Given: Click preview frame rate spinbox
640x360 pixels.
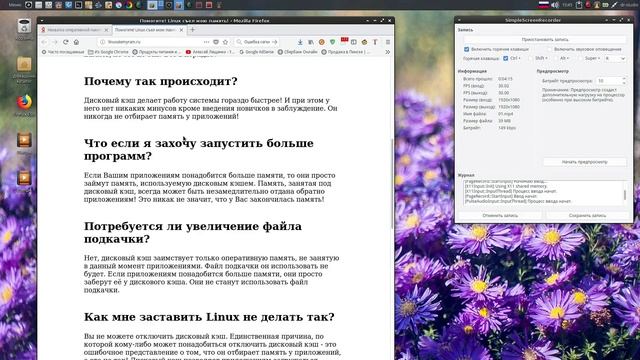Looking at the screenshot, I should click(611, 81).
